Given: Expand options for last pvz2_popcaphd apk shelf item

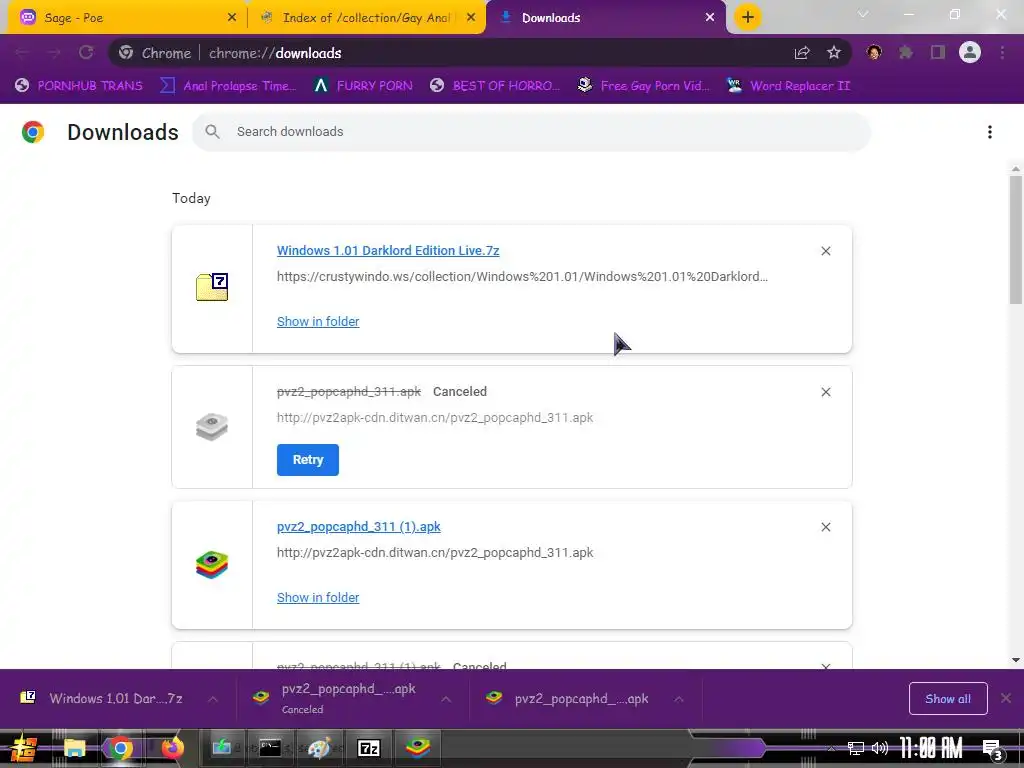Looking at the screenshot, I should 679,699.
